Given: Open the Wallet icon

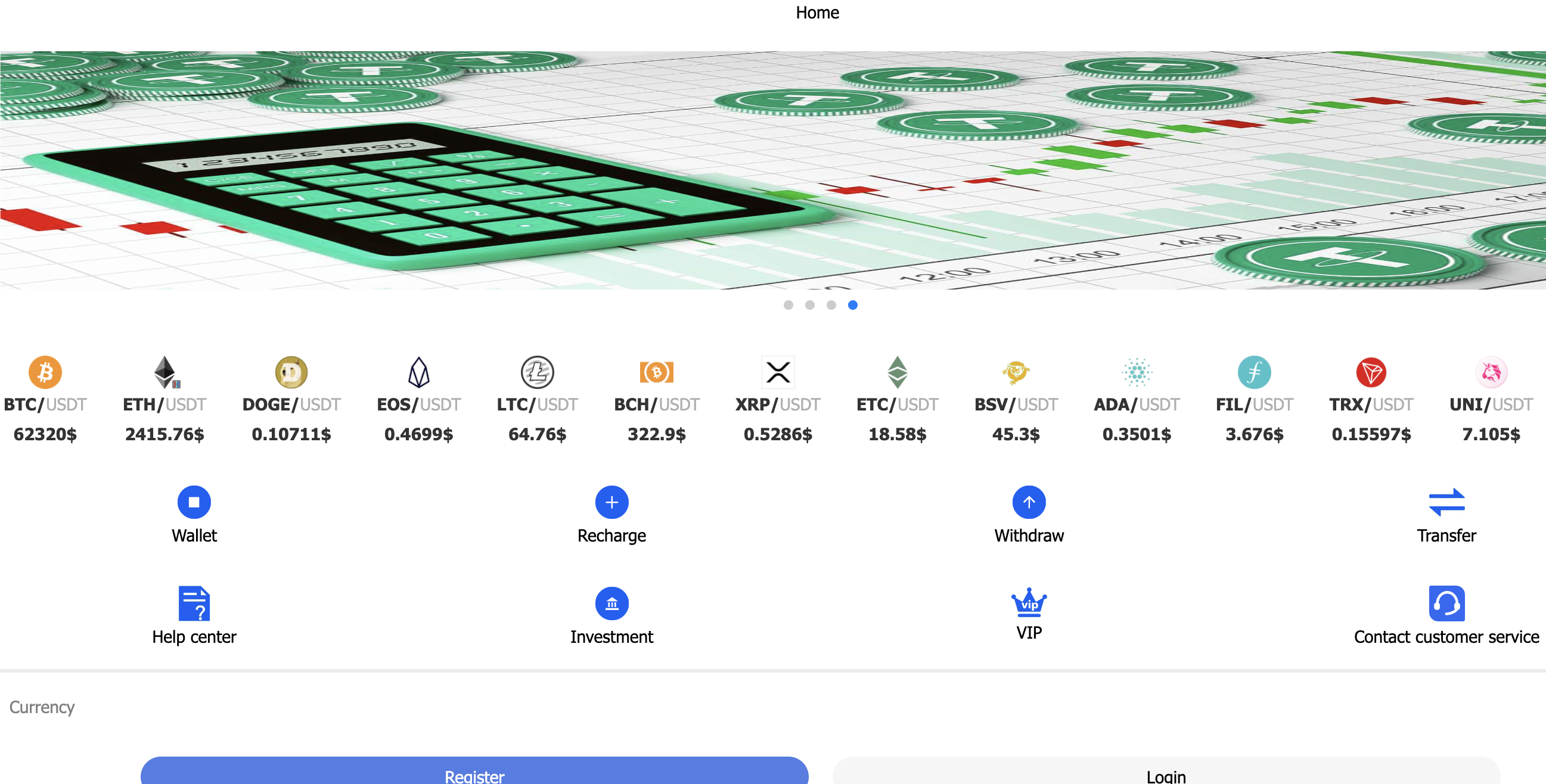Looking at the screenshot, I should point(194,502).
